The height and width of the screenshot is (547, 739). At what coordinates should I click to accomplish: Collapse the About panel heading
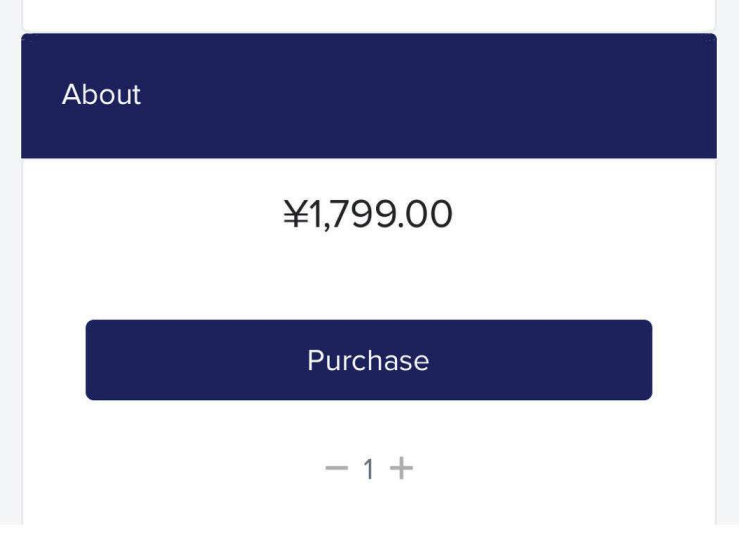pyautogui.click(x=368, y=96)
